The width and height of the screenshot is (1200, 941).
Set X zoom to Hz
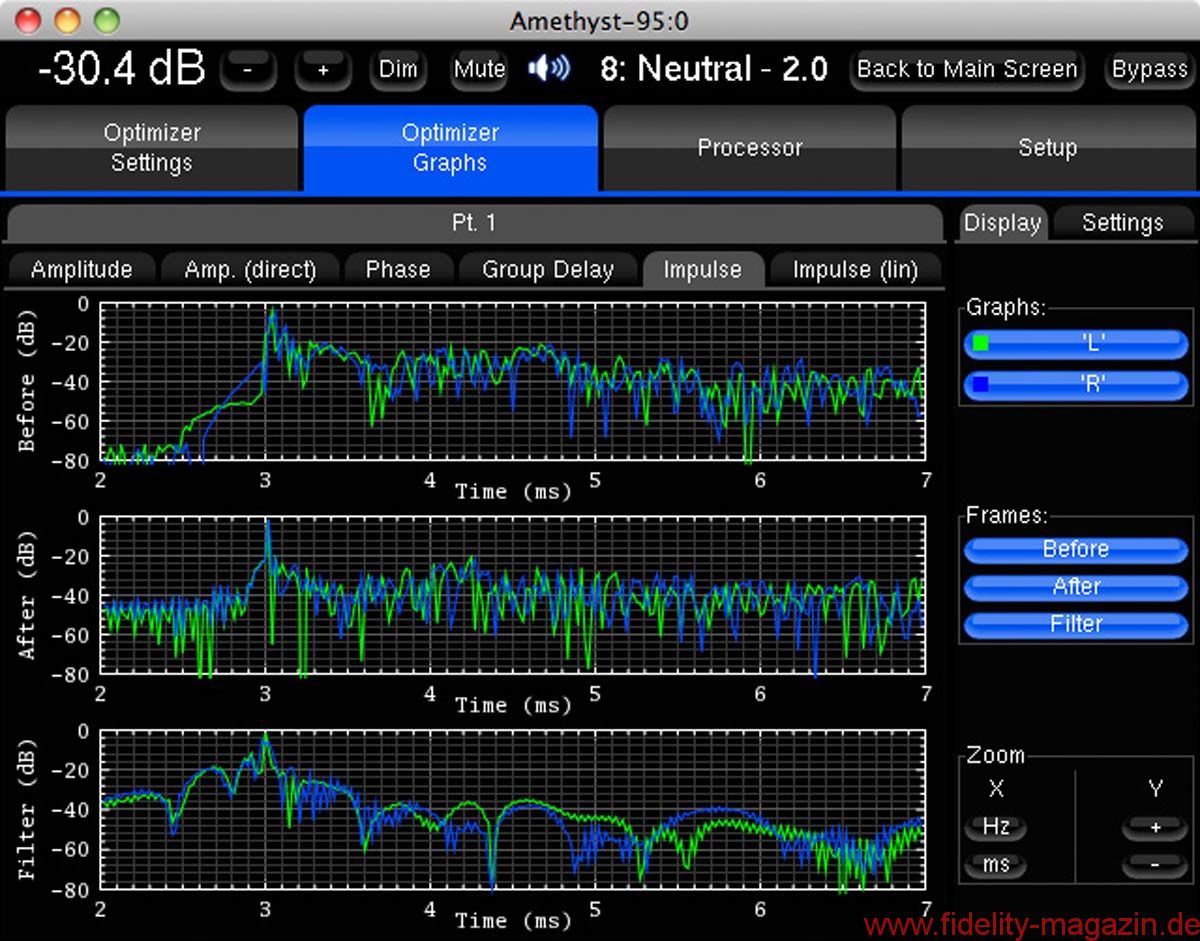click(x=996, y=828)
